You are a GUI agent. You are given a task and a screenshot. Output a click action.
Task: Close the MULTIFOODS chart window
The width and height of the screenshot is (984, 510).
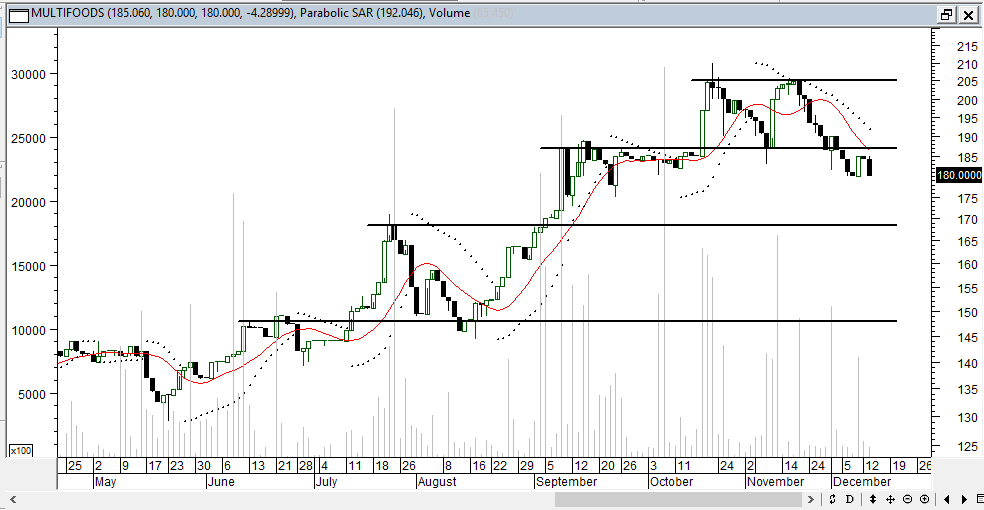tap(968, 14)
